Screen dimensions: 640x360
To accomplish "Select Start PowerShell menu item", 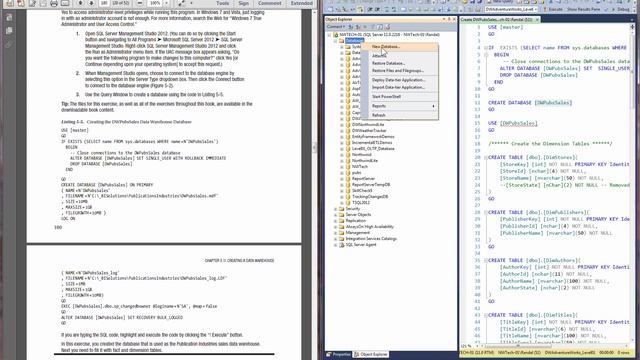I will (x=386, y=97).
